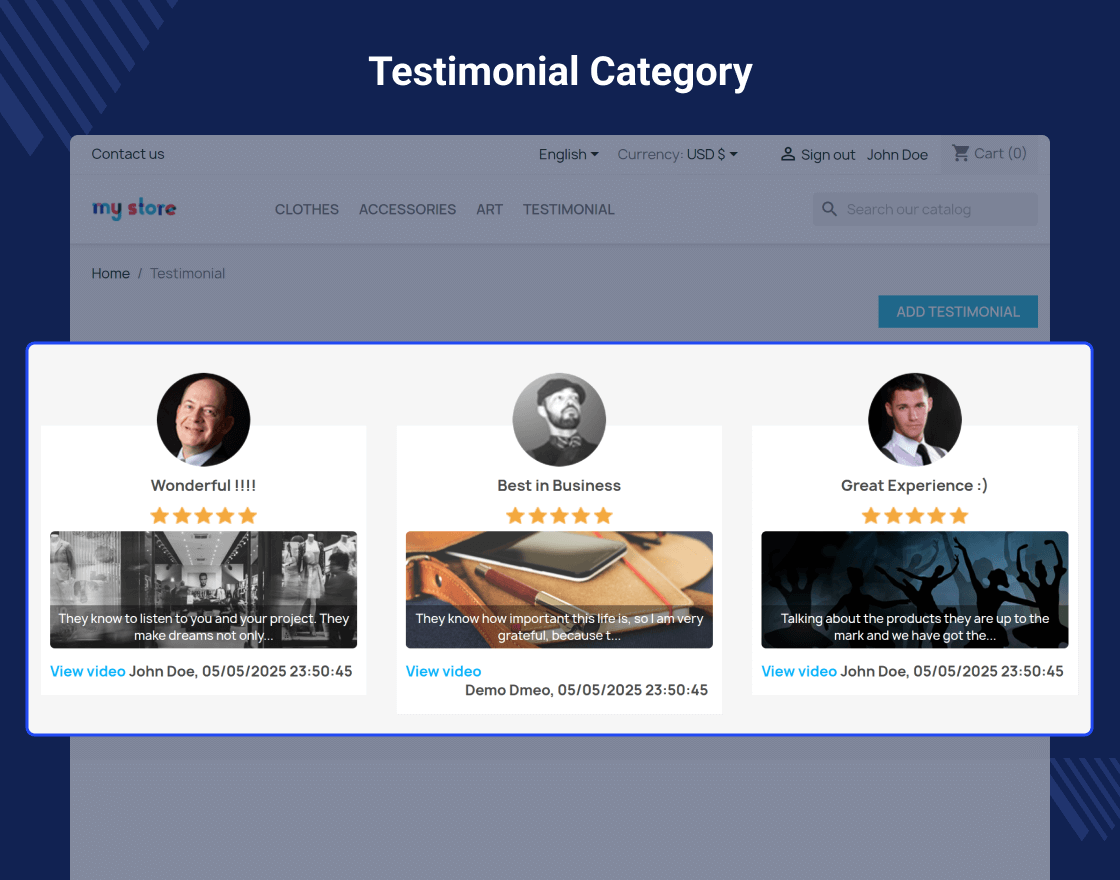Viewport: 1120px width, 880px height.
Task: Click the Demo Dmeo, 05/05/2025 23:50:45 text
Action: [x=586, y=690]
